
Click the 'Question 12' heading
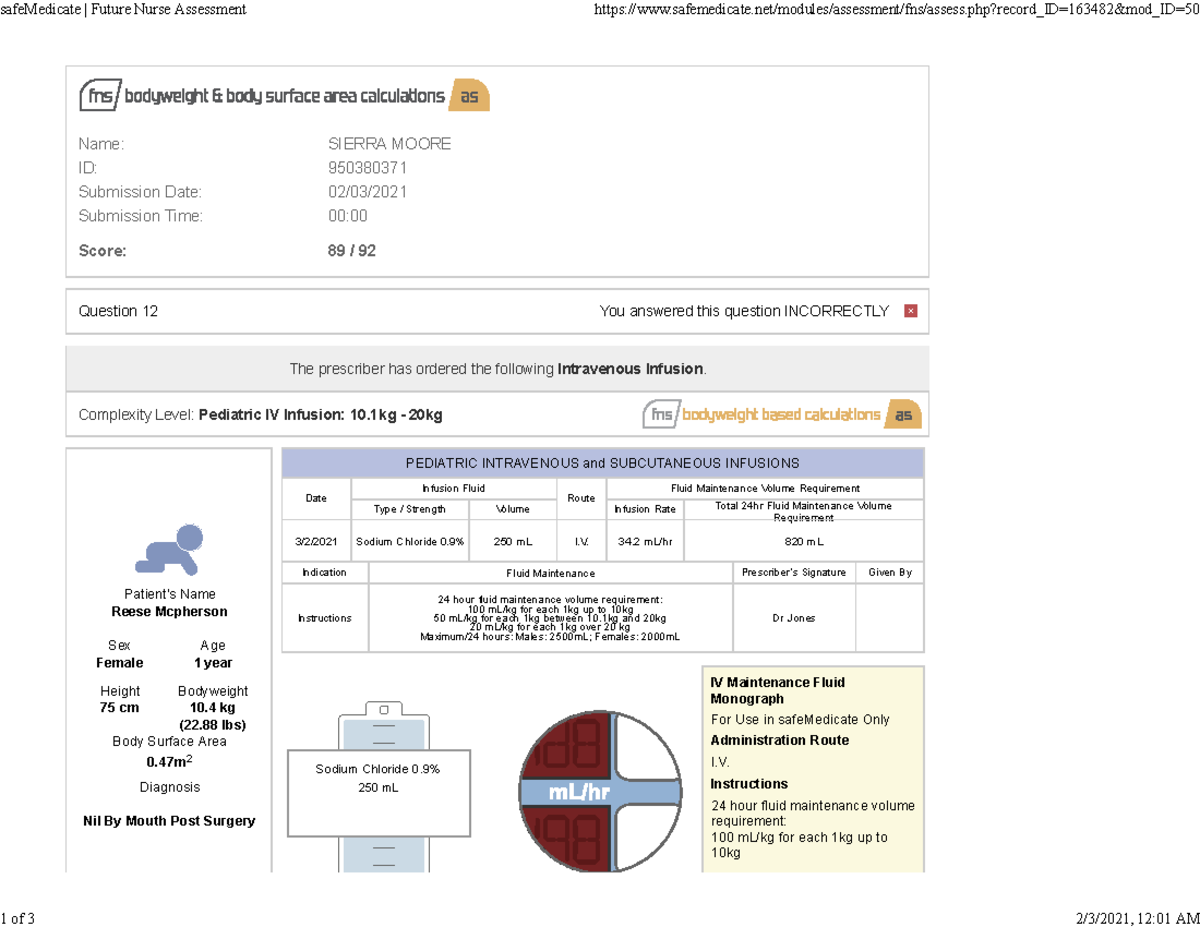118,311
